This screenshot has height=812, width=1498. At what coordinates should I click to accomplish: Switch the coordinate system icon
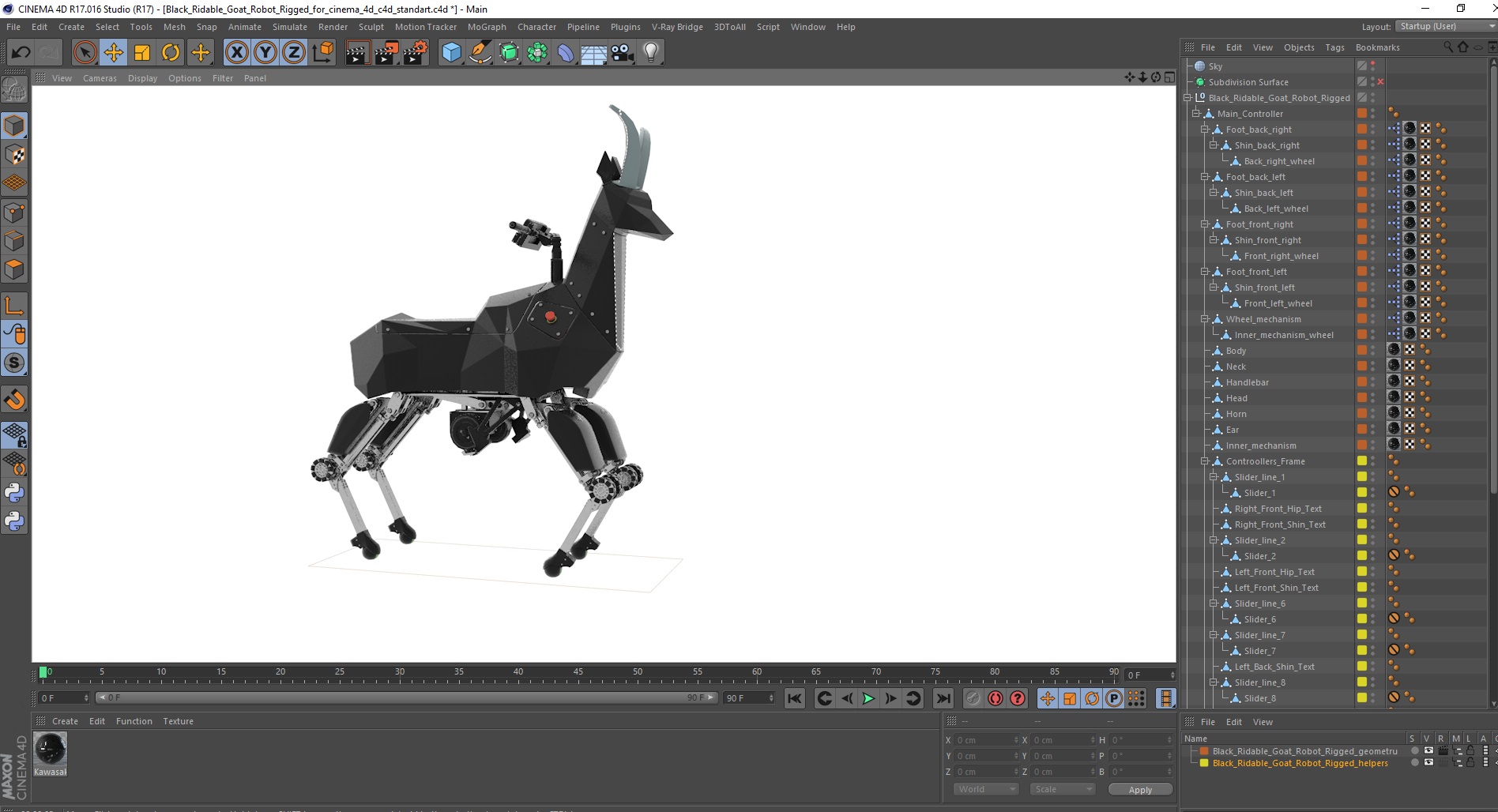322,53
